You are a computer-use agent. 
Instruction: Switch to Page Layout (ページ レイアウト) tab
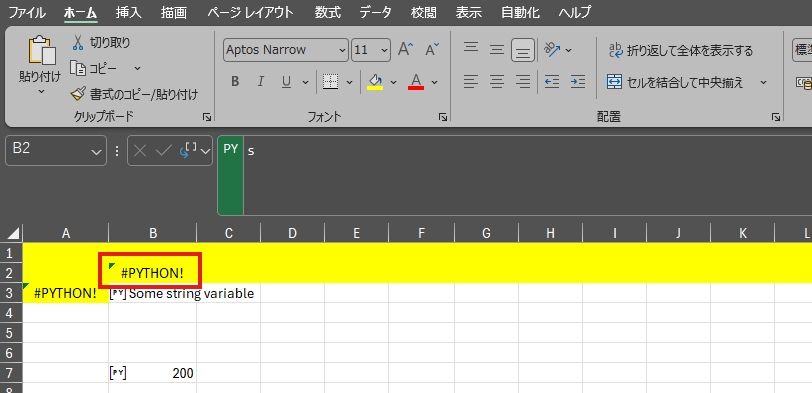pos(250,12)
